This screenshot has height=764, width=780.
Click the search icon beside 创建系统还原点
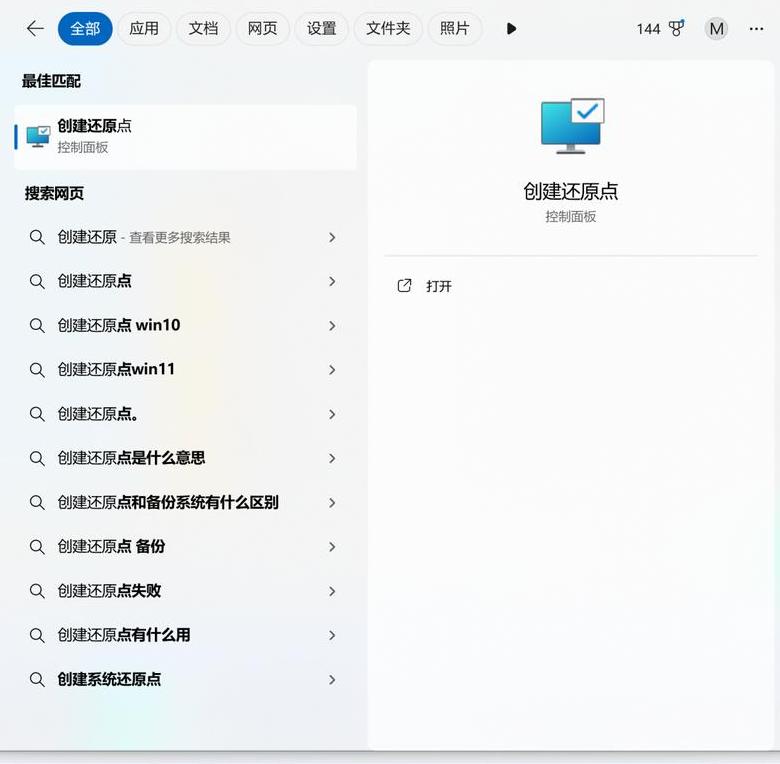[37, 679]
